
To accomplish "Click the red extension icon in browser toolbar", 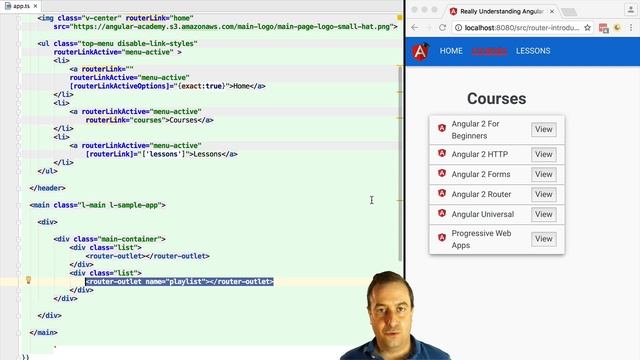I will pos(604,28).
